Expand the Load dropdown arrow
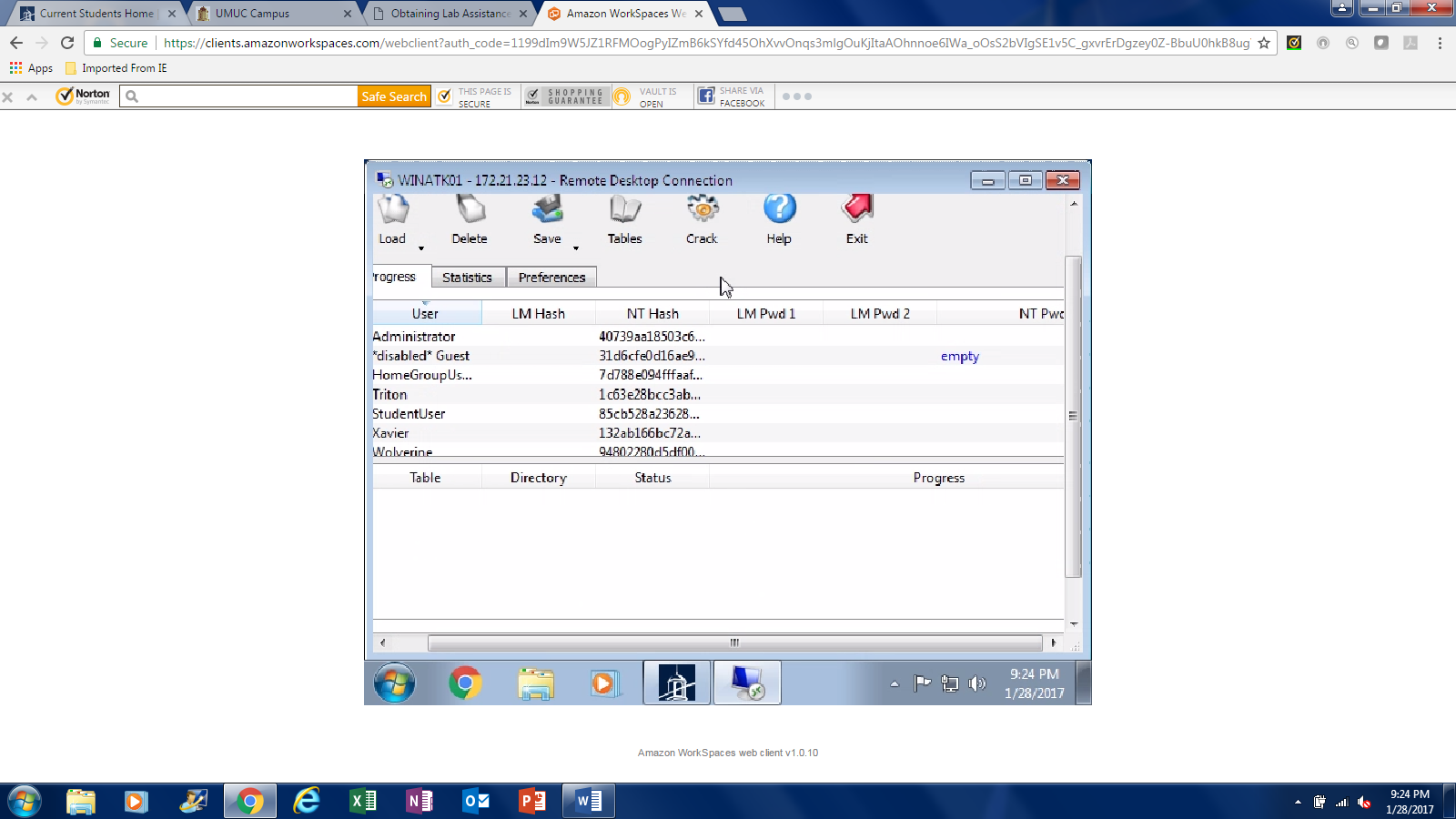The width and height of the screenshot is (1456, 819). pos(421,248)
